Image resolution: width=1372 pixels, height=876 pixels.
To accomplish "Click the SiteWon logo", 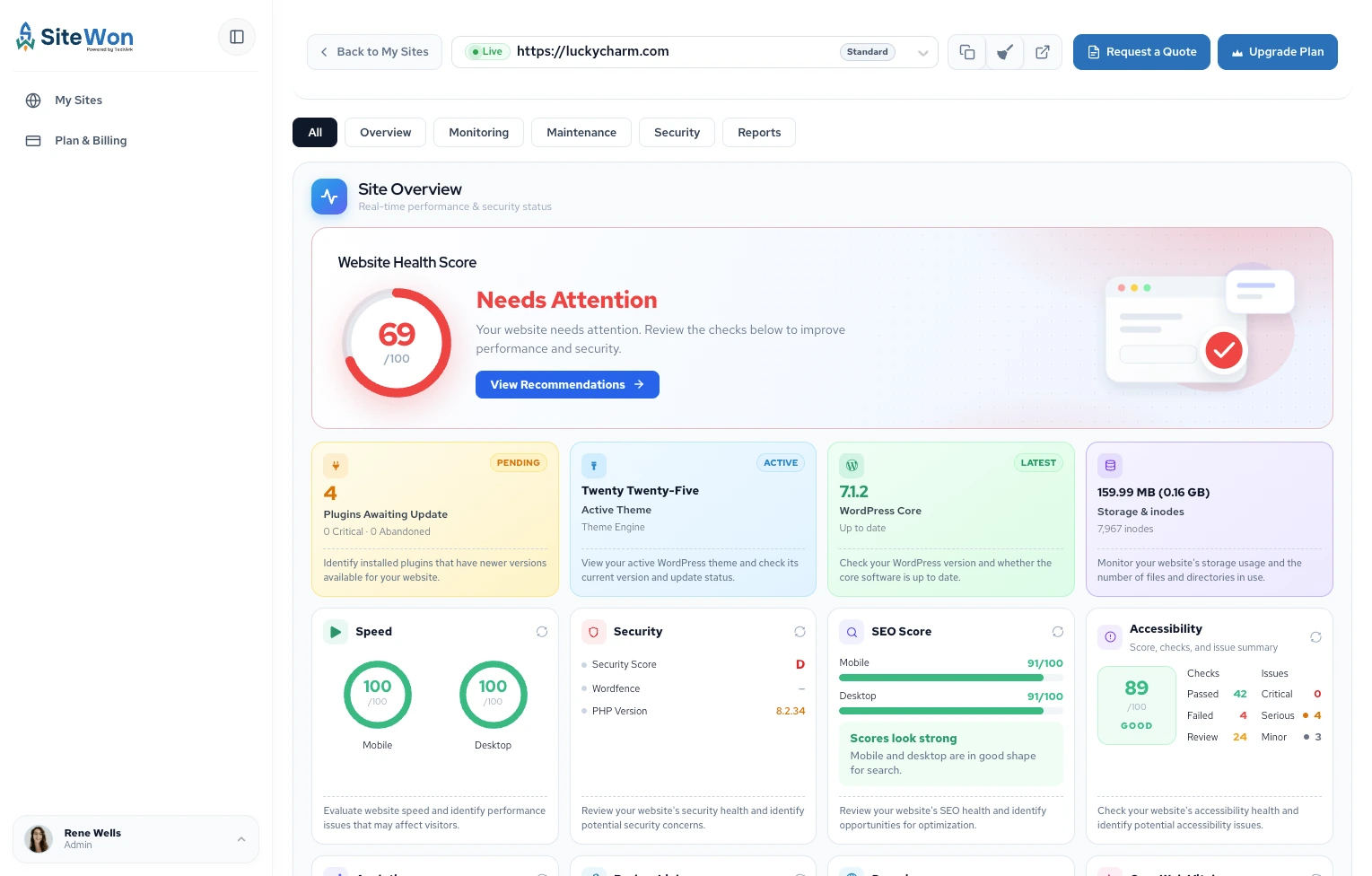I will coord(75,37).
